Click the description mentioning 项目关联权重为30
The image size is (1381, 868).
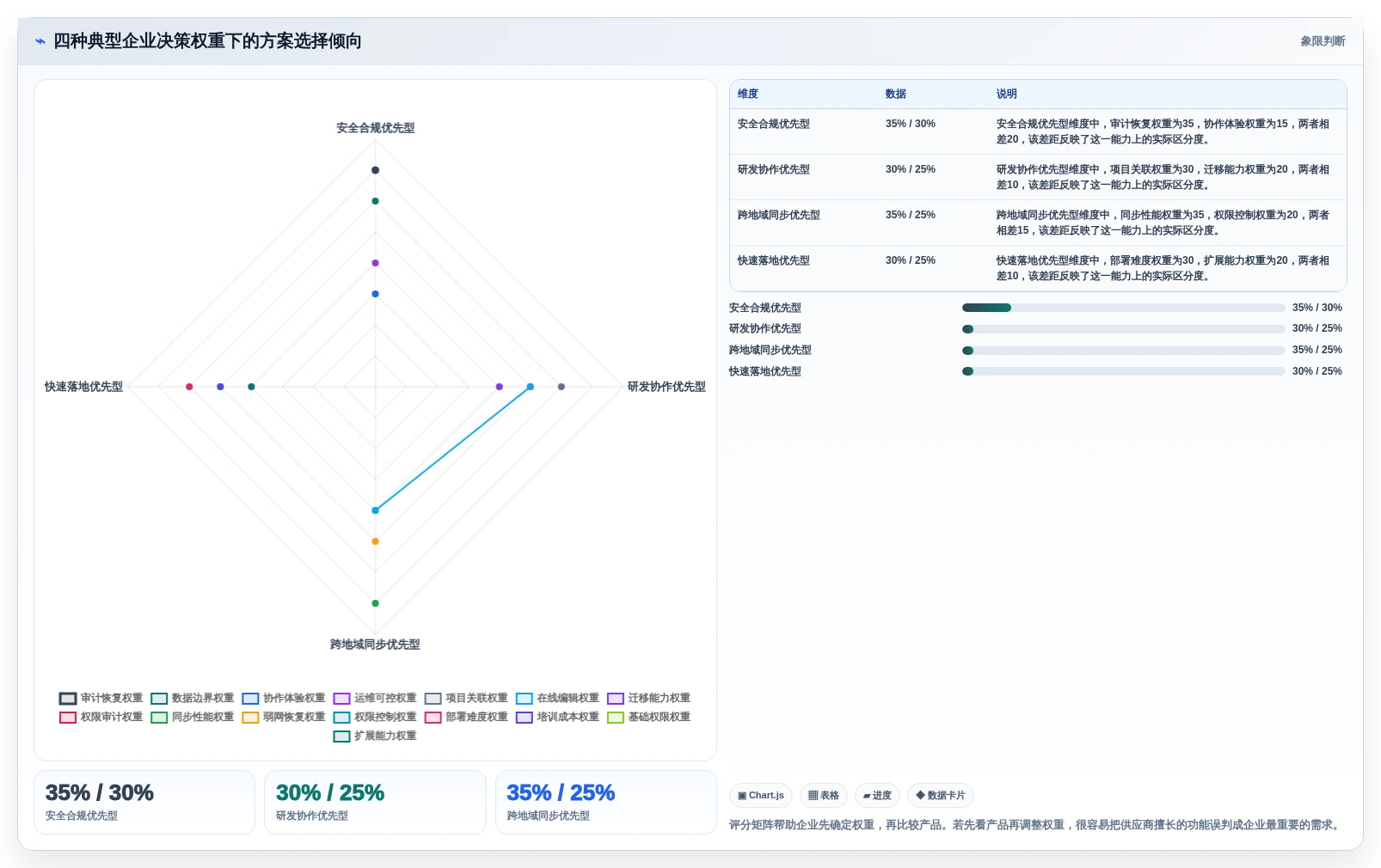1163,177
